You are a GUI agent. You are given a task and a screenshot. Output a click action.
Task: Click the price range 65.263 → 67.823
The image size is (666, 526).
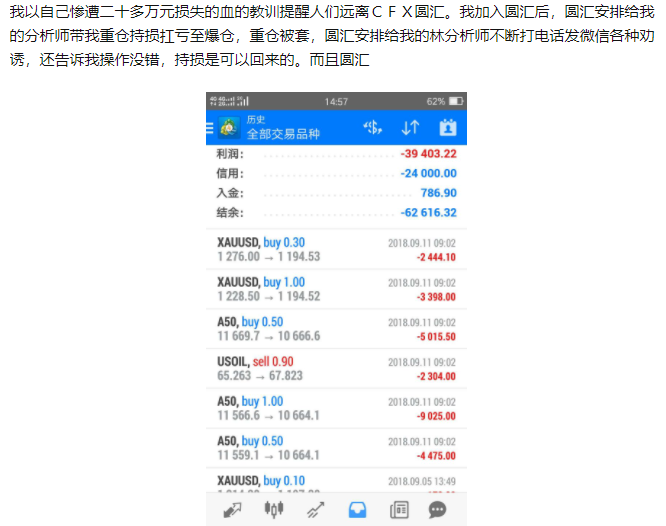(x=260, y=376)
